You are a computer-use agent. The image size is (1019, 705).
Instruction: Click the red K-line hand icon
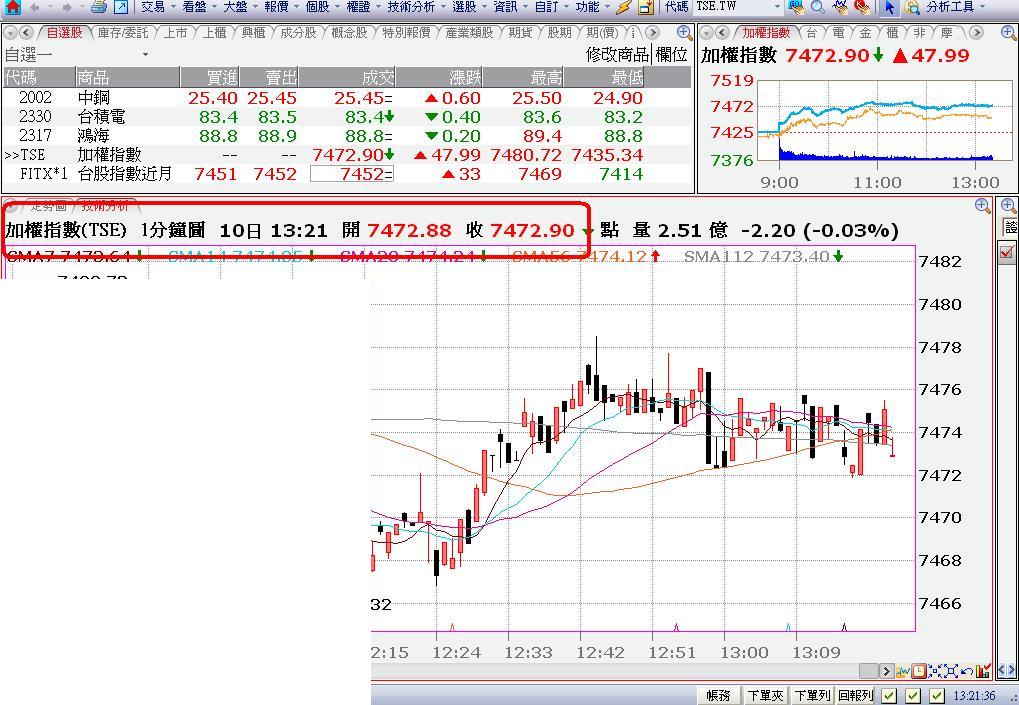coord(862,7)
